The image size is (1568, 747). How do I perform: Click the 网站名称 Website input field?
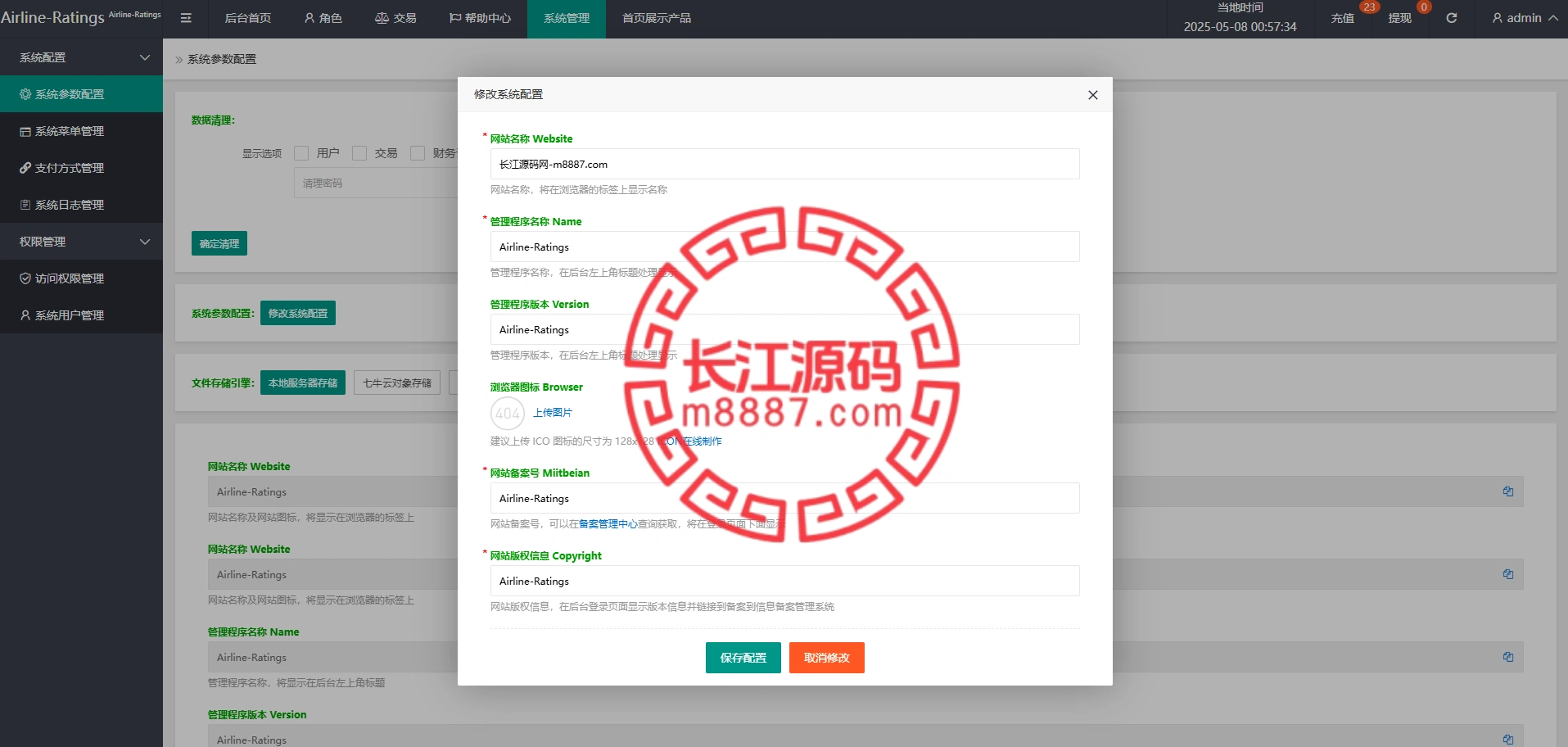tap(784, 164)
